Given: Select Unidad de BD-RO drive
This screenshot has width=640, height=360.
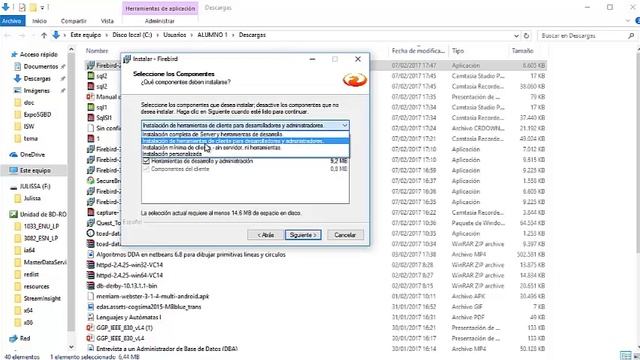Looking at the screenshot, I should pos(43,214).
